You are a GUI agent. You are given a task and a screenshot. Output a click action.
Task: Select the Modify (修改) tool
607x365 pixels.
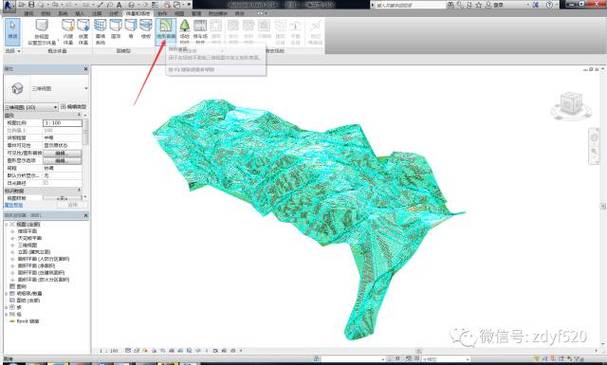pyautogui.click(x=13, y=31)
